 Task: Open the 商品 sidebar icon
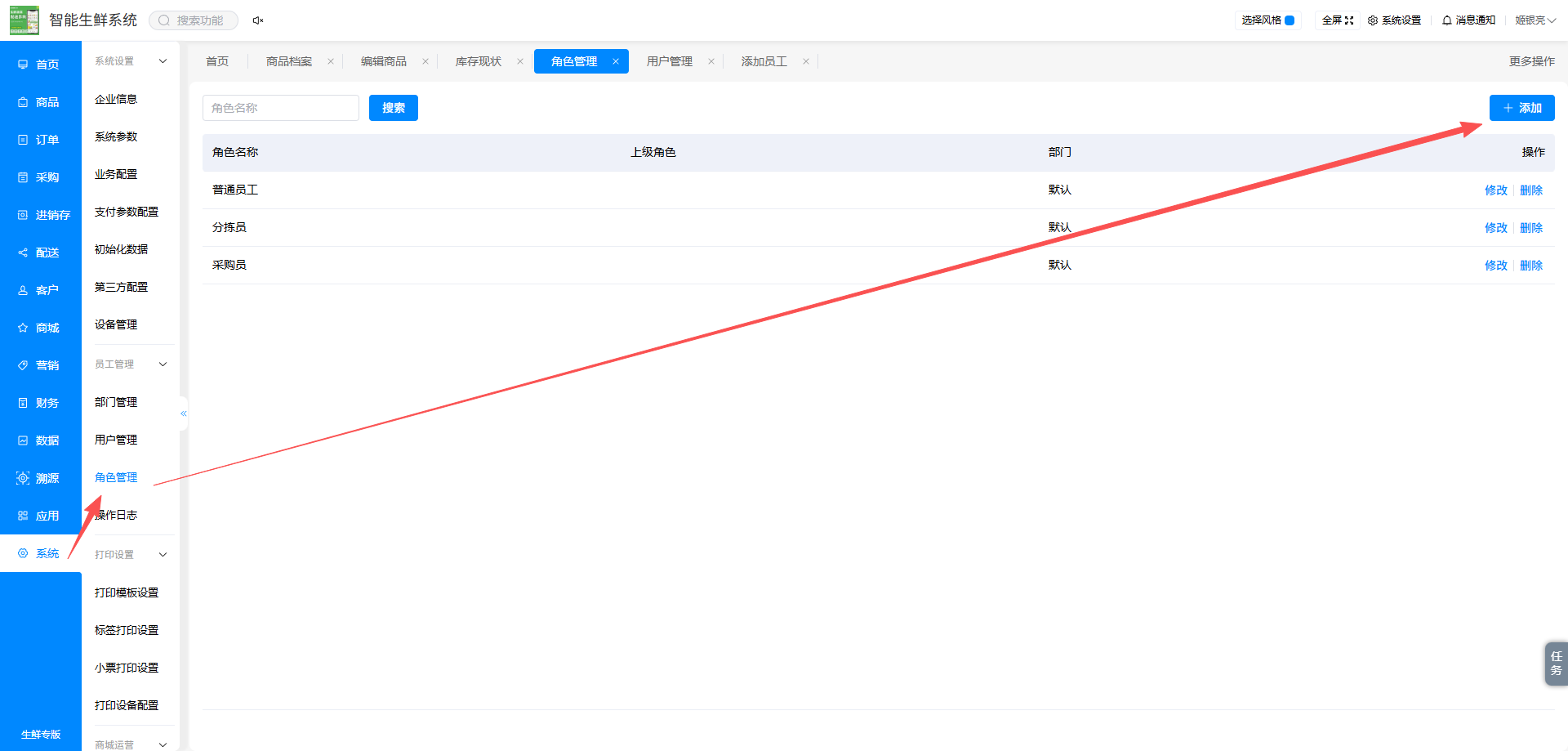pos(23,102)
